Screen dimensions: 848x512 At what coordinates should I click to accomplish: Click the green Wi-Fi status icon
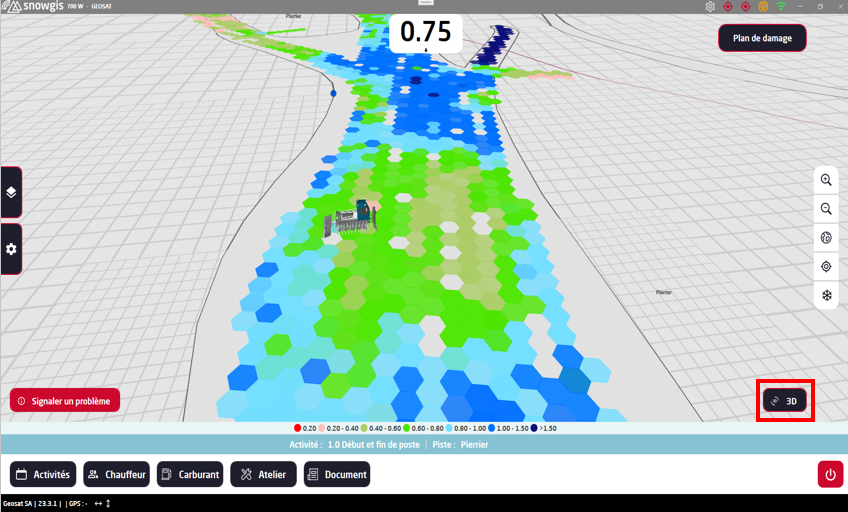click(x=781, y=7)
